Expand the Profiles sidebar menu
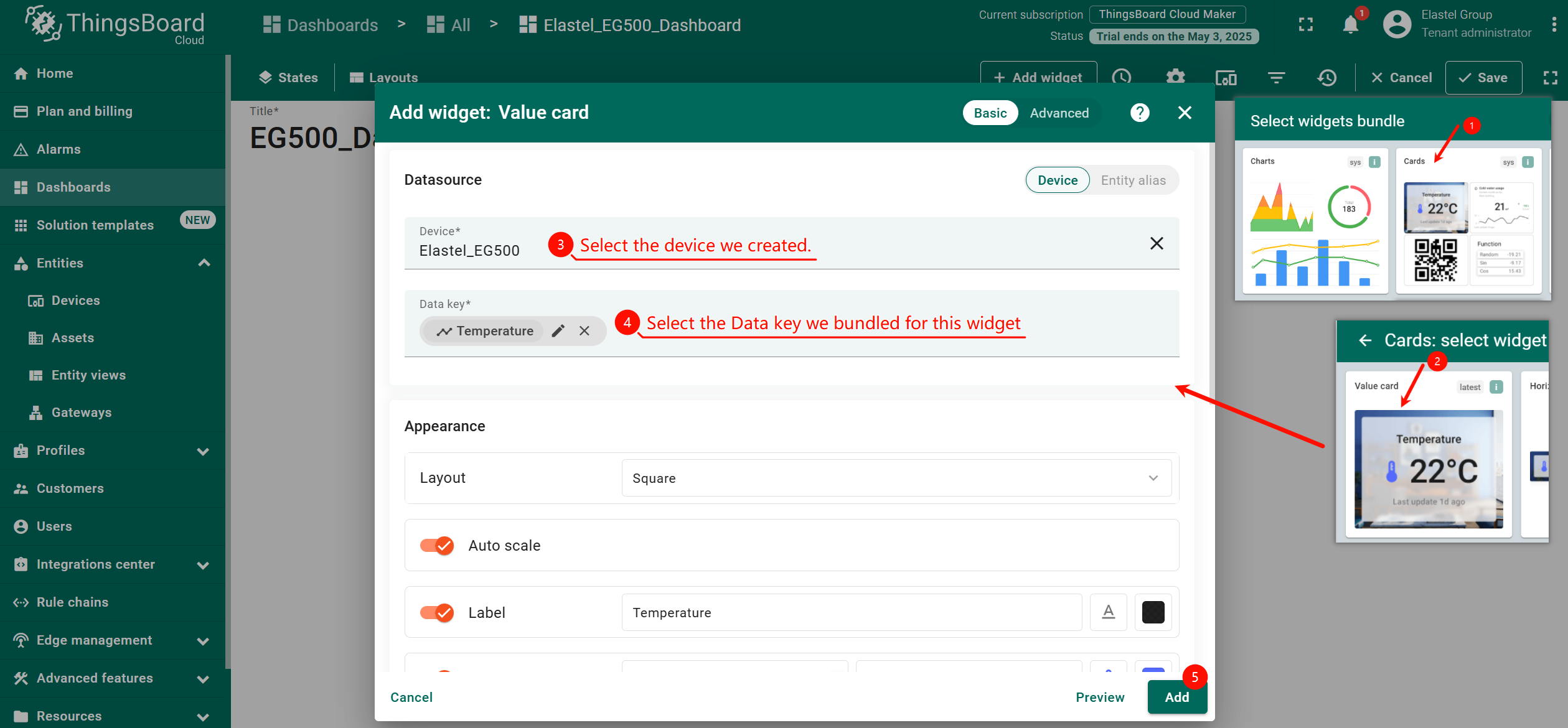 click(x=204, y=450)
